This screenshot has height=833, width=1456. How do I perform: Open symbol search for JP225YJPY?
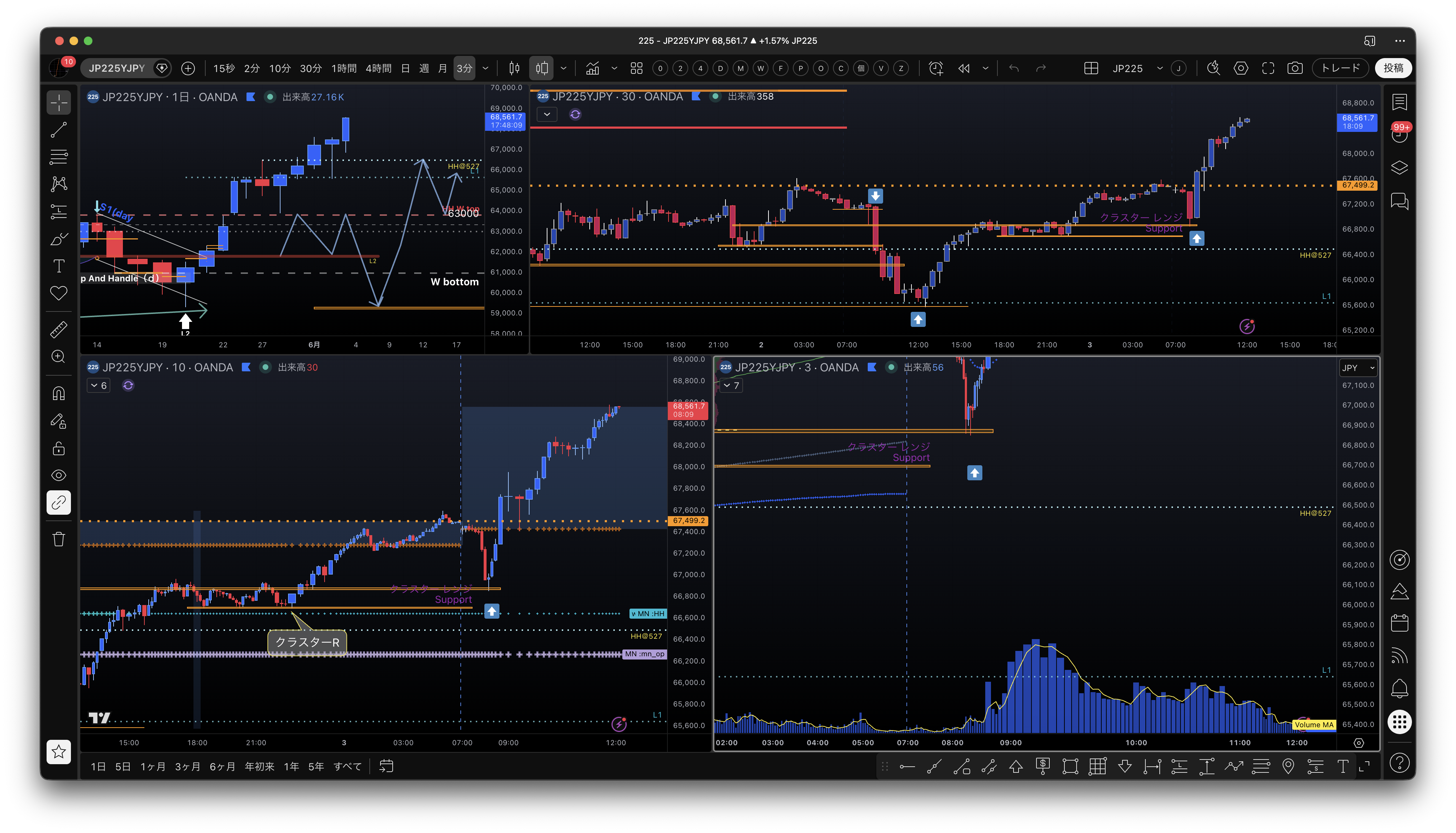coord(117,68)
